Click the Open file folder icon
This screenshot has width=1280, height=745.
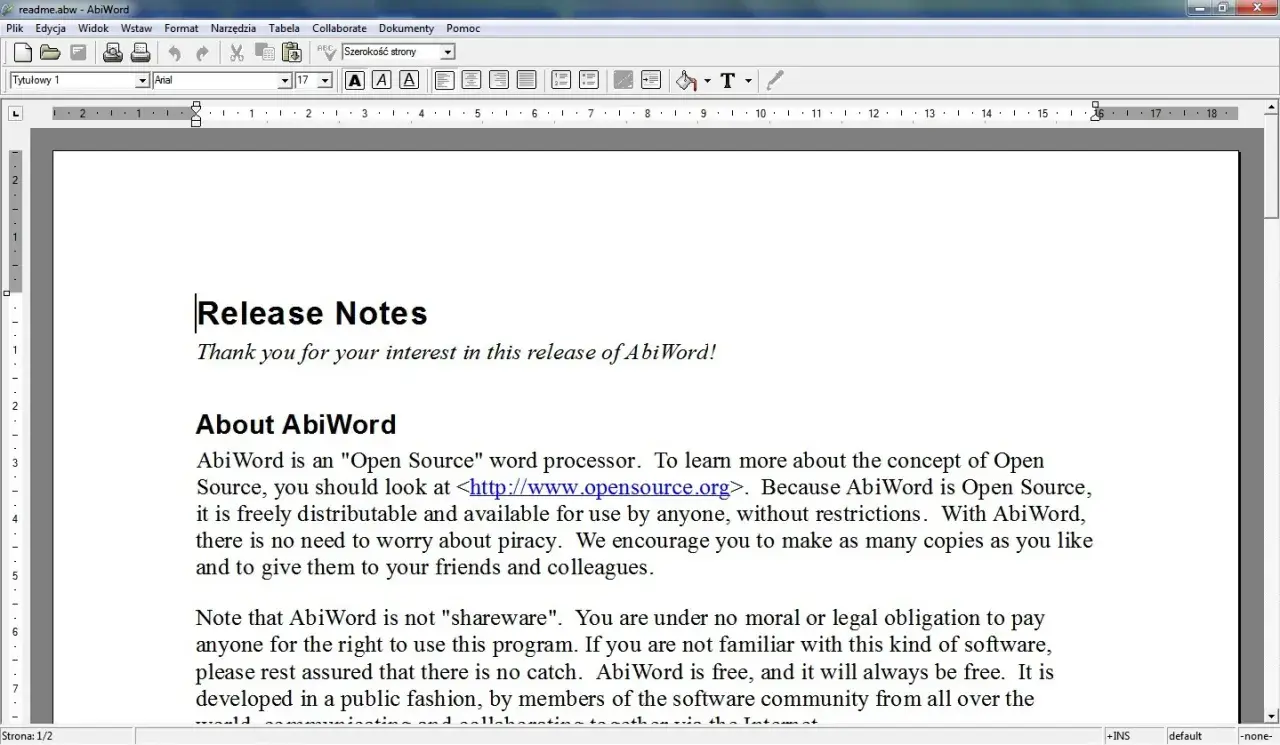click(x=50, y=52)
